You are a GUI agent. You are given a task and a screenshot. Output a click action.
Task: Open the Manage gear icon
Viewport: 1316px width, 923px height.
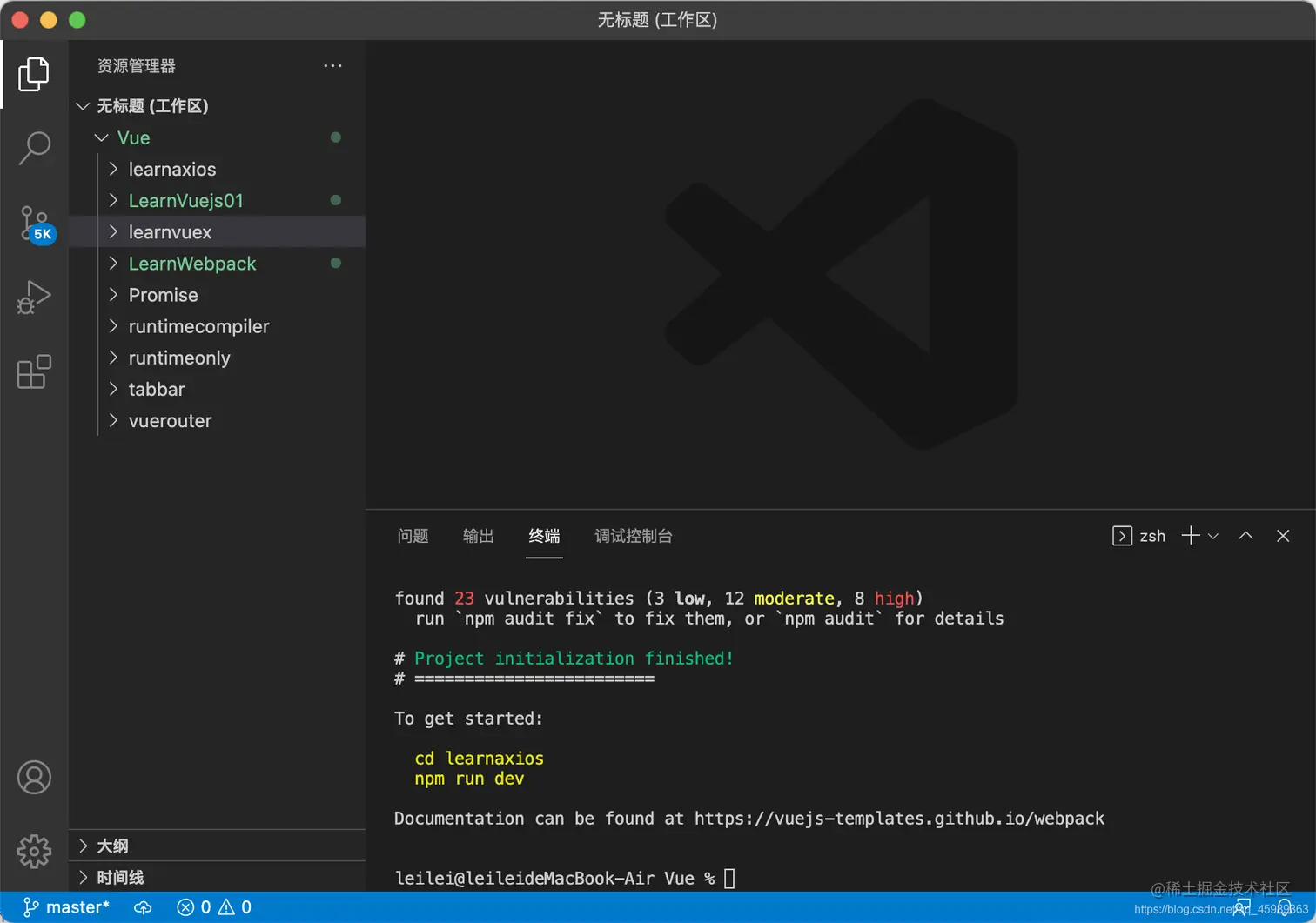tap(34, 852)
